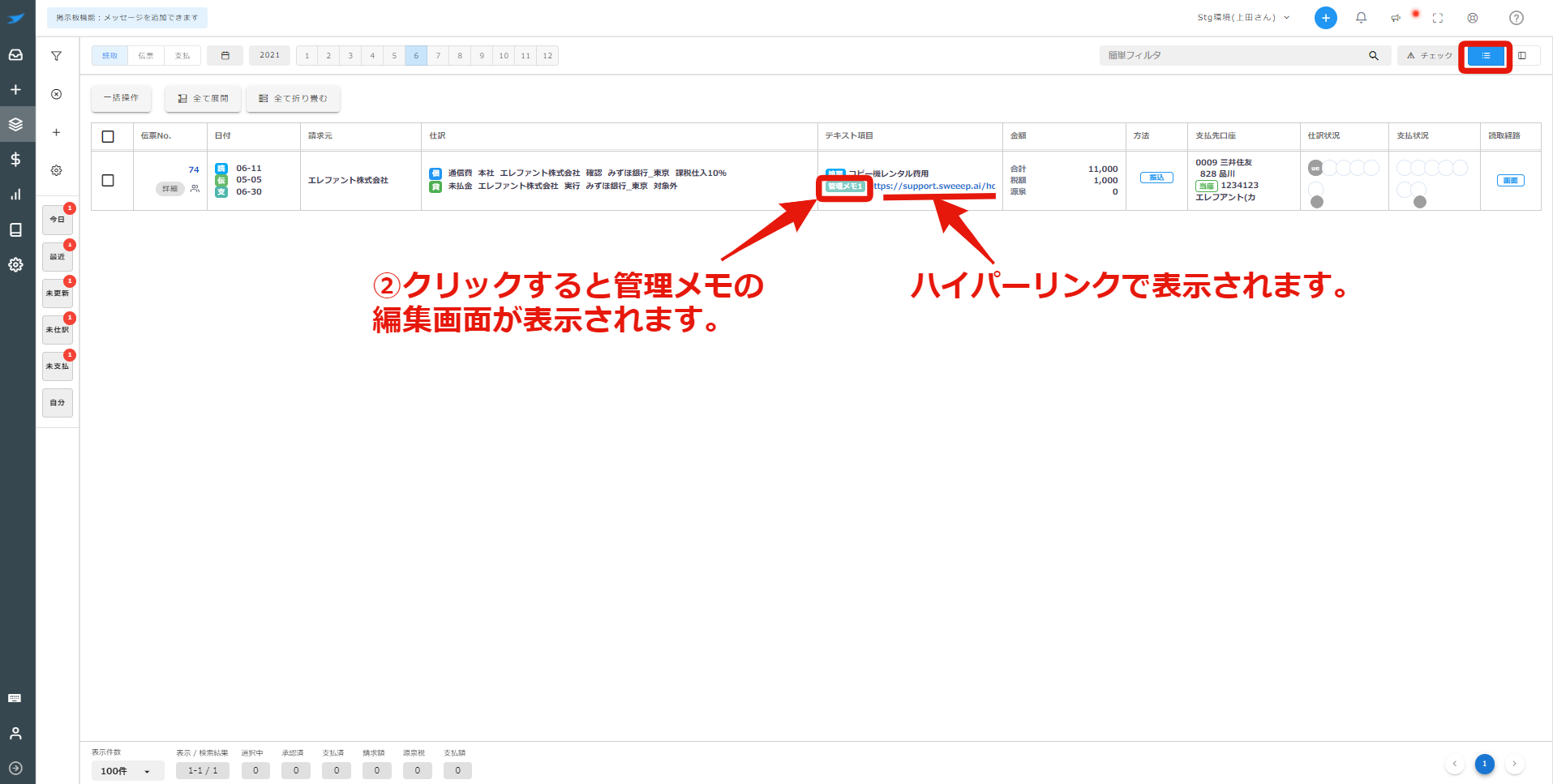Viewport: 1553px width, 784px height.
Task: Open notifications bell icon
Action: [x=1361, y=18]
